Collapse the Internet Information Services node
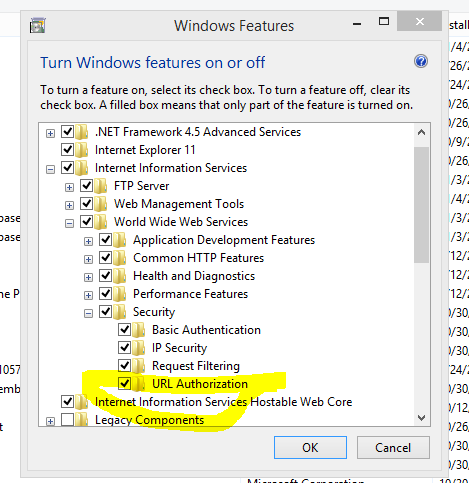 pos(50,170)
